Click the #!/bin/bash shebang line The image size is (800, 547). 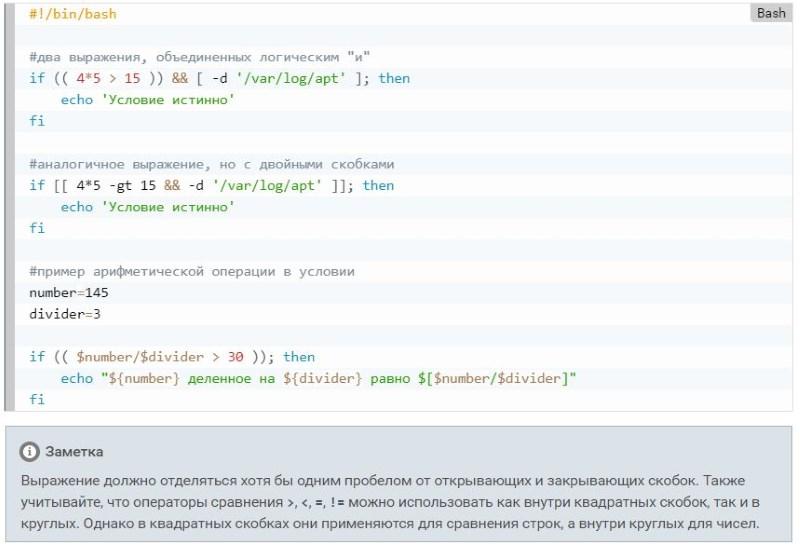(73, 14)
